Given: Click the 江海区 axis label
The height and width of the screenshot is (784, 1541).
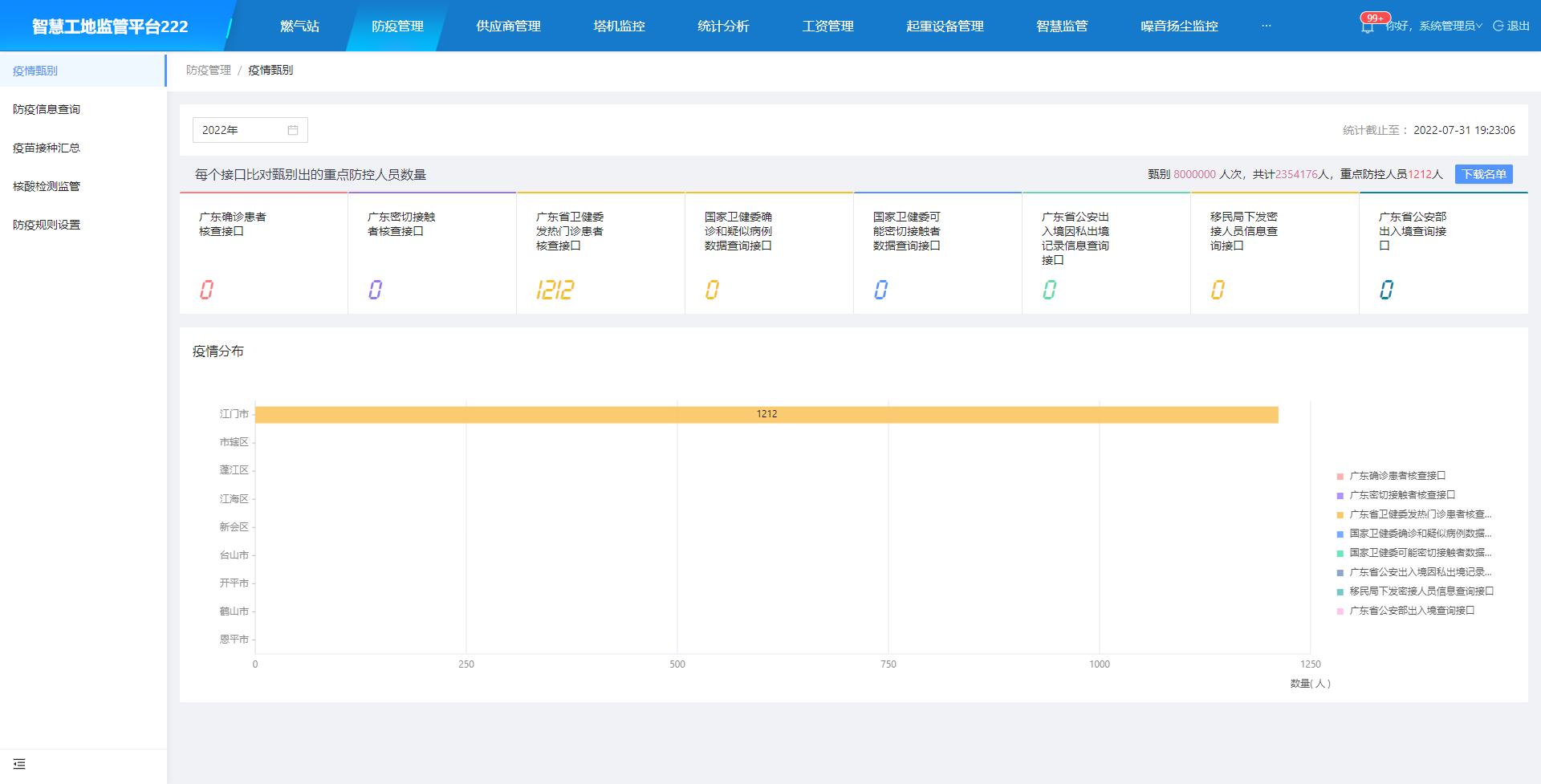Looking at the screenshot, I should tap(234, 498).
